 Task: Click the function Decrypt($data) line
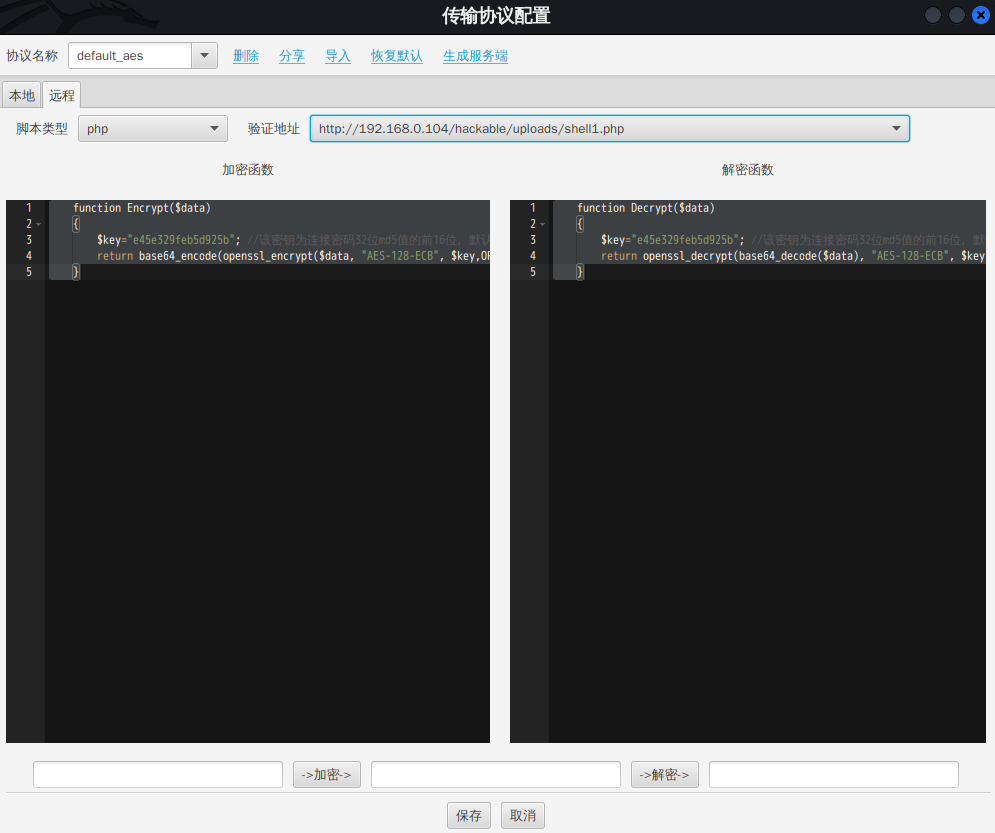pos(646,208)
